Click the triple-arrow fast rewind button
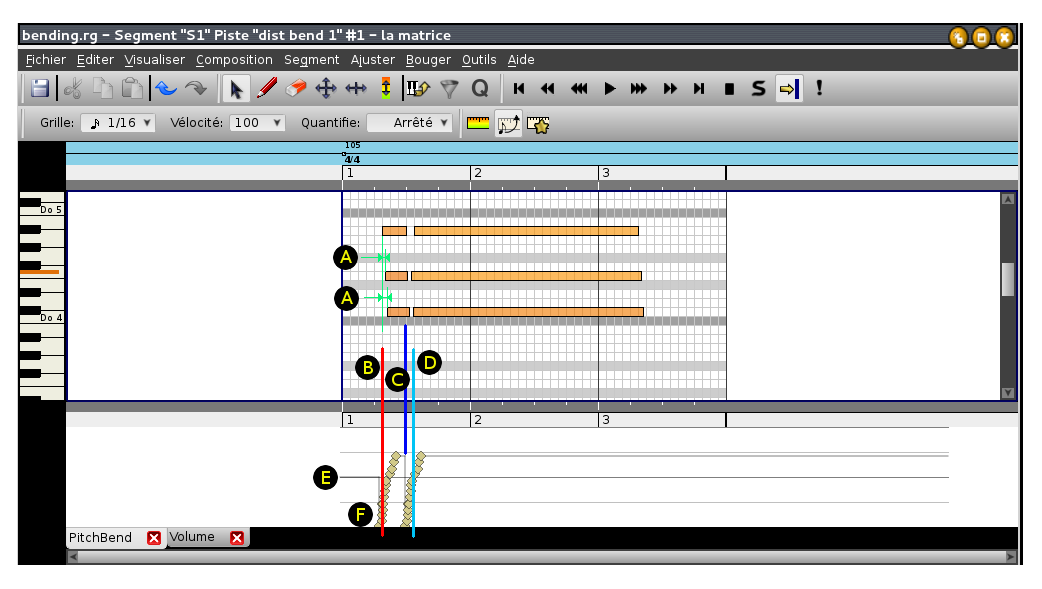1042x589 pixels. (579, 88)
